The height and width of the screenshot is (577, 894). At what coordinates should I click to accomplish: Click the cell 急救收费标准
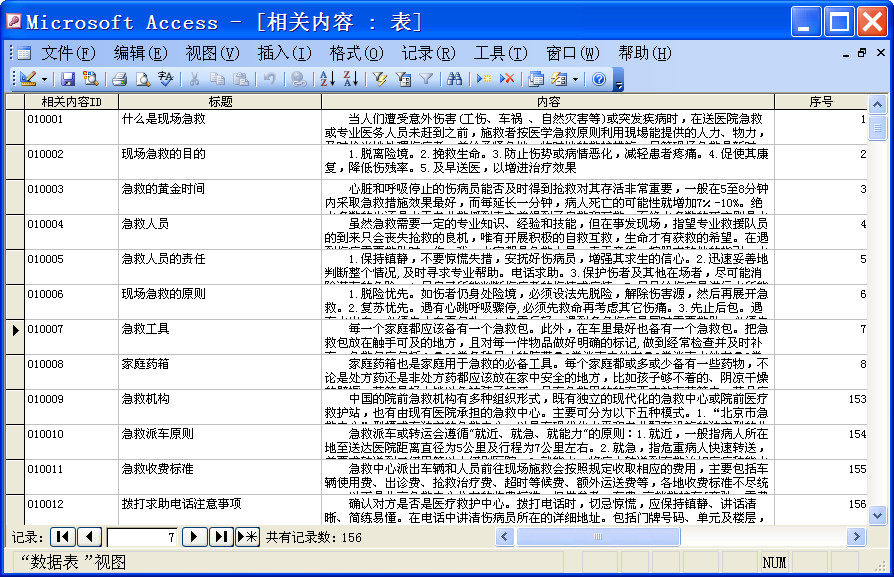(x=220, y=477)
